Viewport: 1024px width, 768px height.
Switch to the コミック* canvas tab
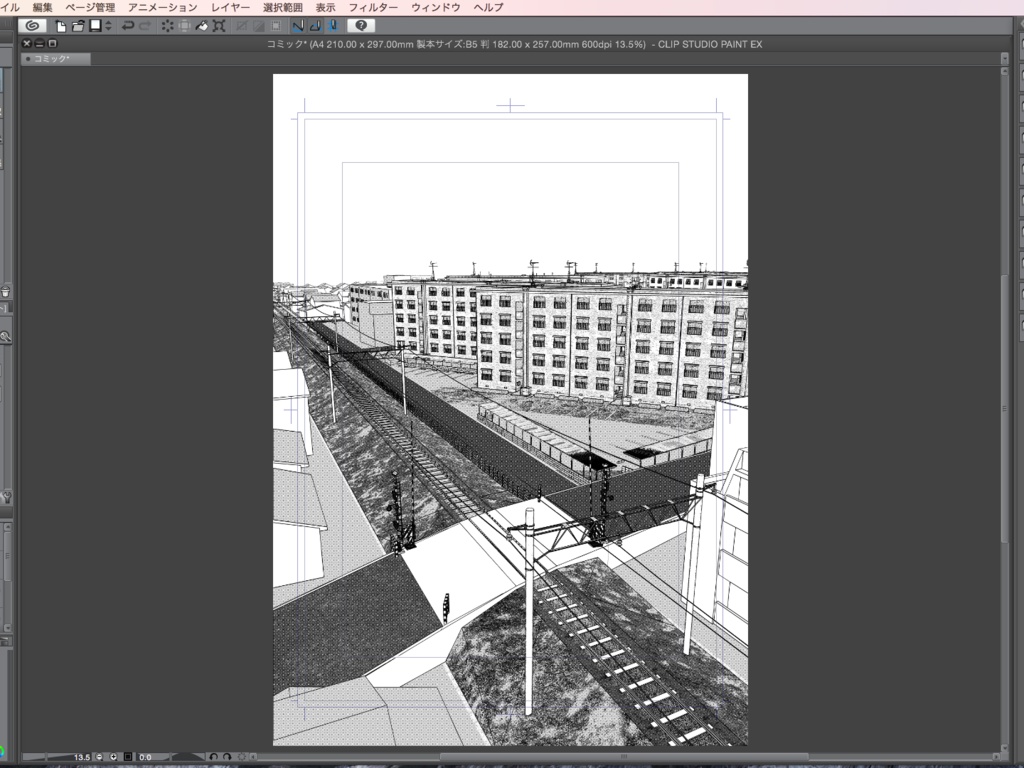[55, 58]
